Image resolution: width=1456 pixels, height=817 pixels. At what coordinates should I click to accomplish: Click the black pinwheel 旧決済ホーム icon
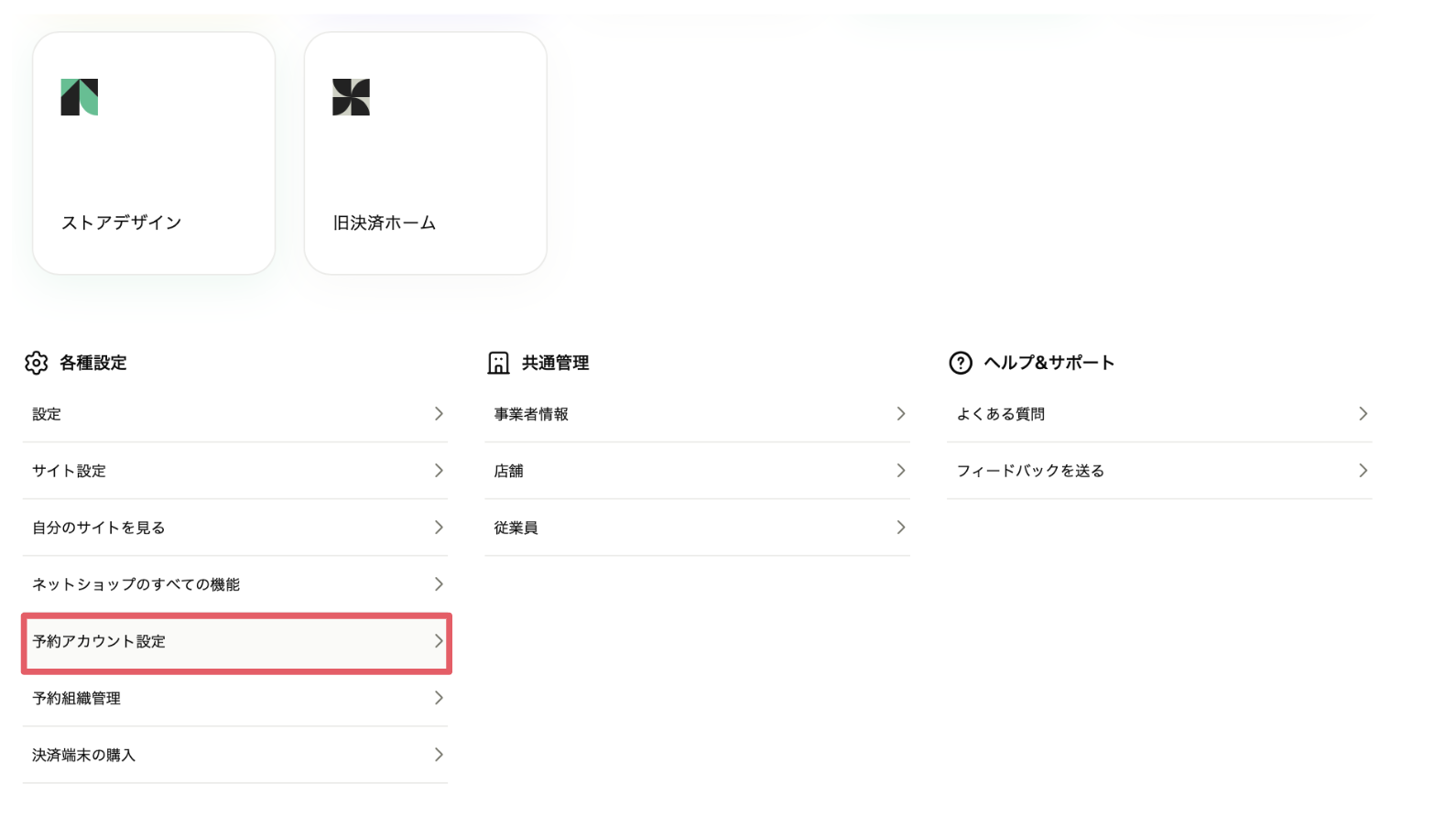click(x=351, y=97)
